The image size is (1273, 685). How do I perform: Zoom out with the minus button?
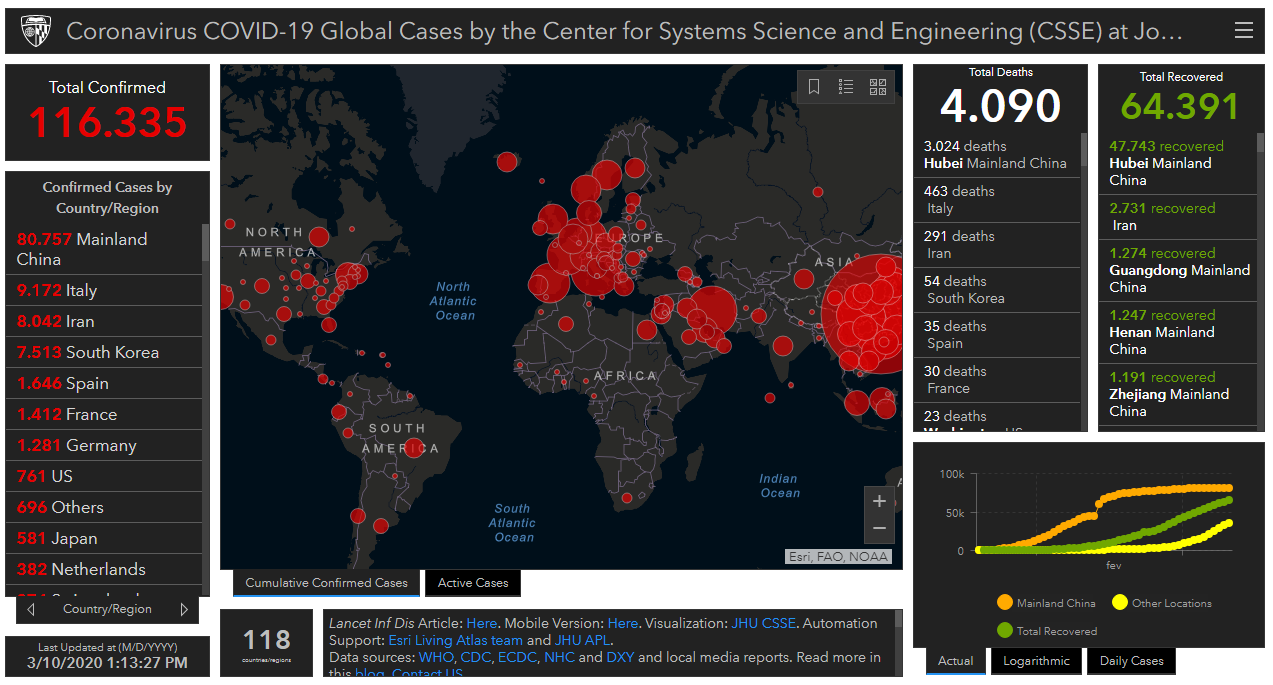[x=879, y=528]
